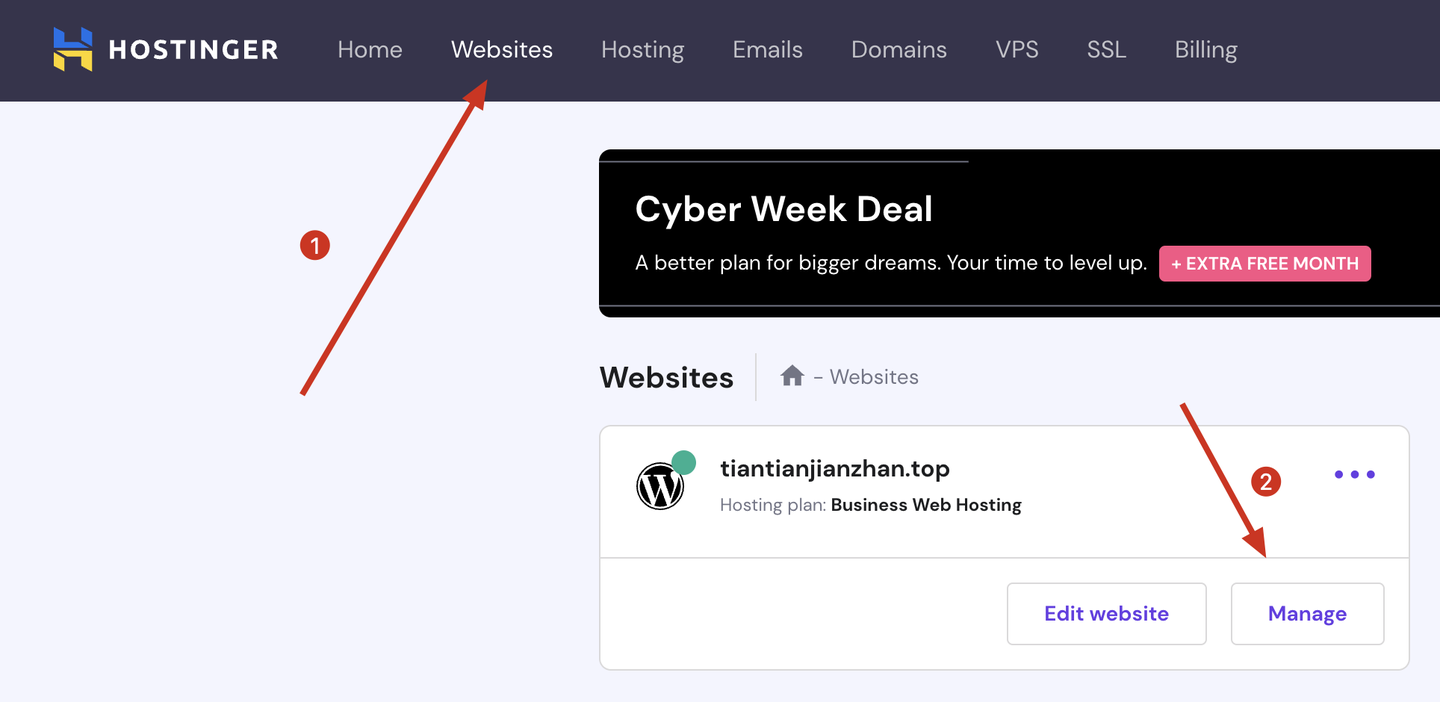Click the Websites breadcrumb text
Viewport: 1440px width, 702px height.
(x=874, y=377)
